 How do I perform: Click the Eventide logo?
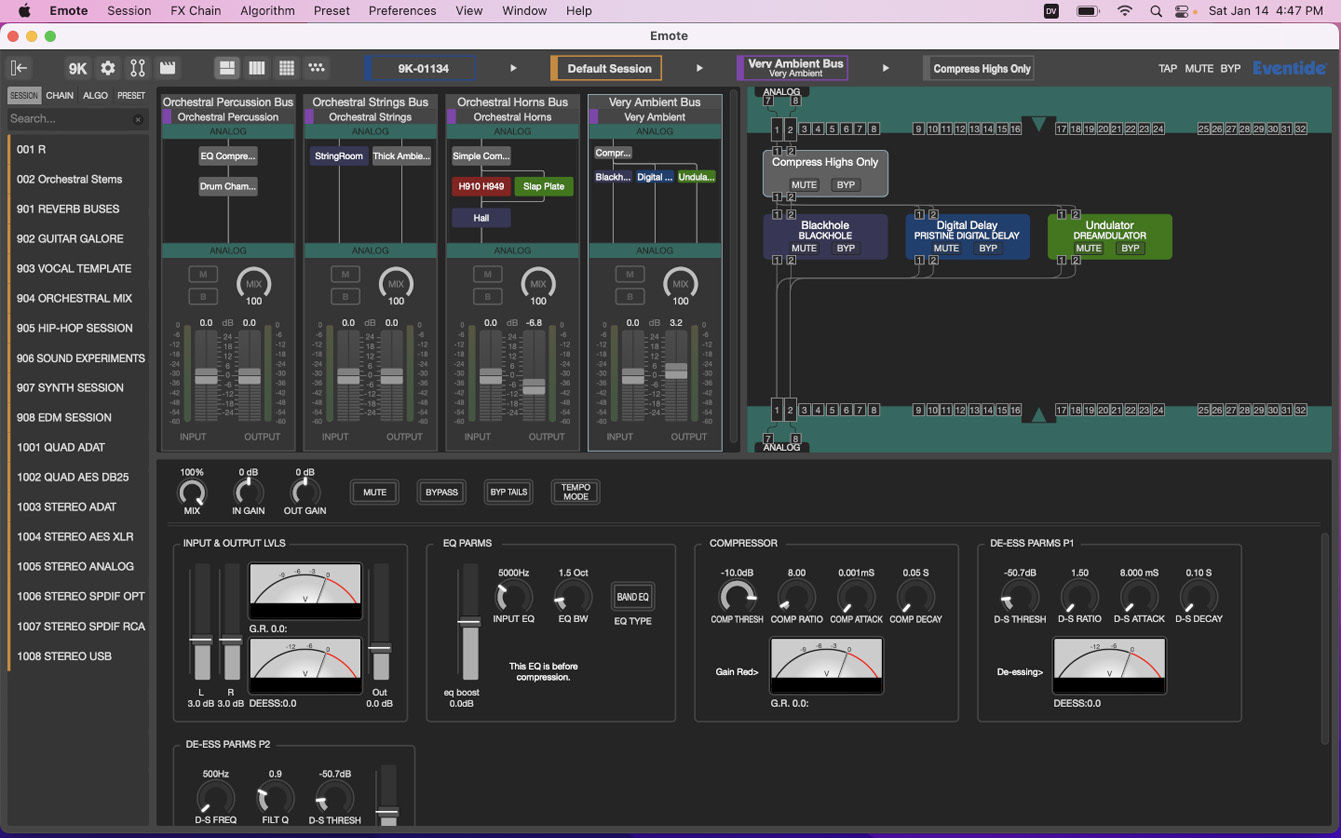1289,68
